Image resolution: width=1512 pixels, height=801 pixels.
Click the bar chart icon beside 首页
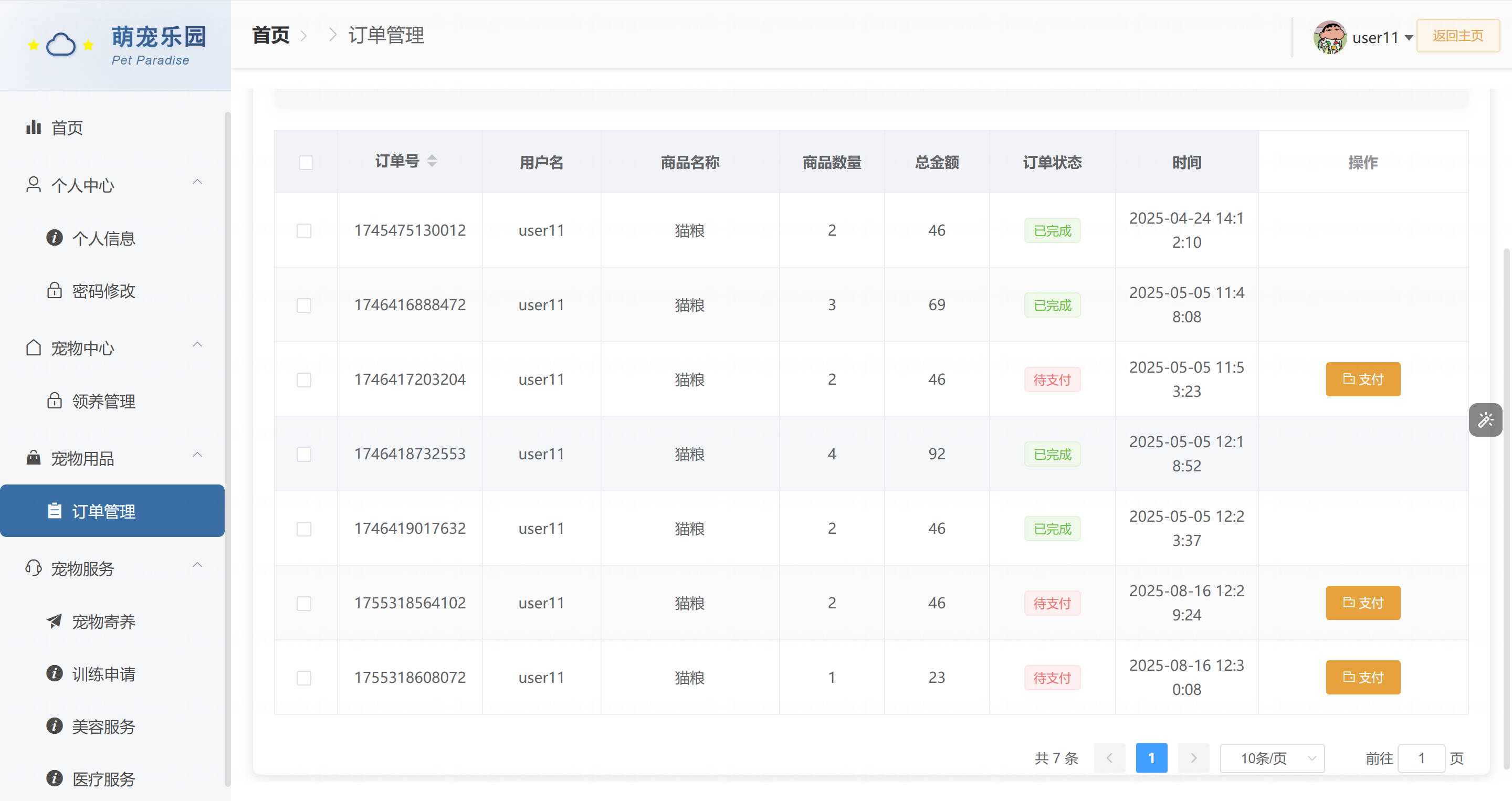point(34,127)
